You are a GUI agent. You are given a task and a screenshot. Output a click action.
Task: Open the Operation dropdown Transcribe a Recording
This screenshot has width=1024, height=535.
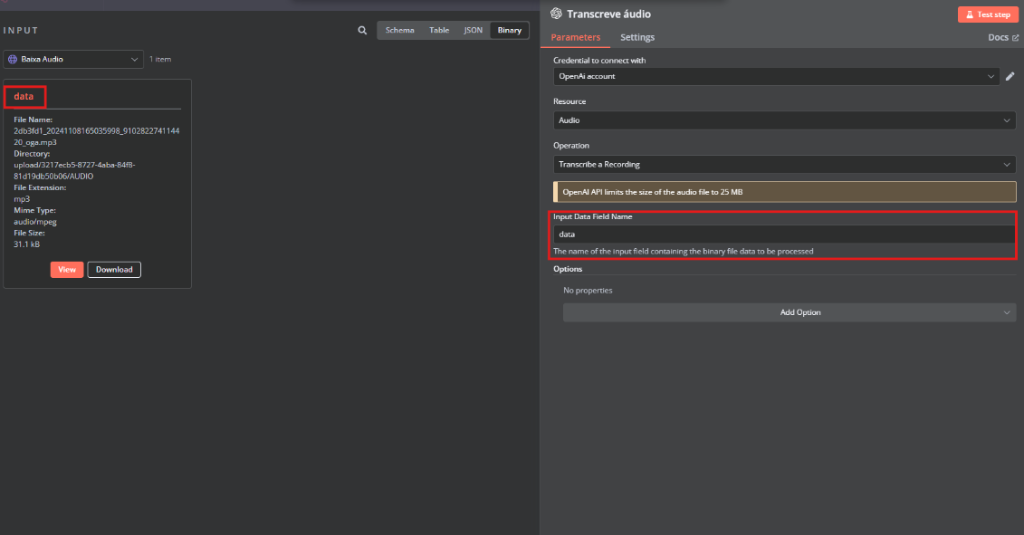(x=784, y=165)
